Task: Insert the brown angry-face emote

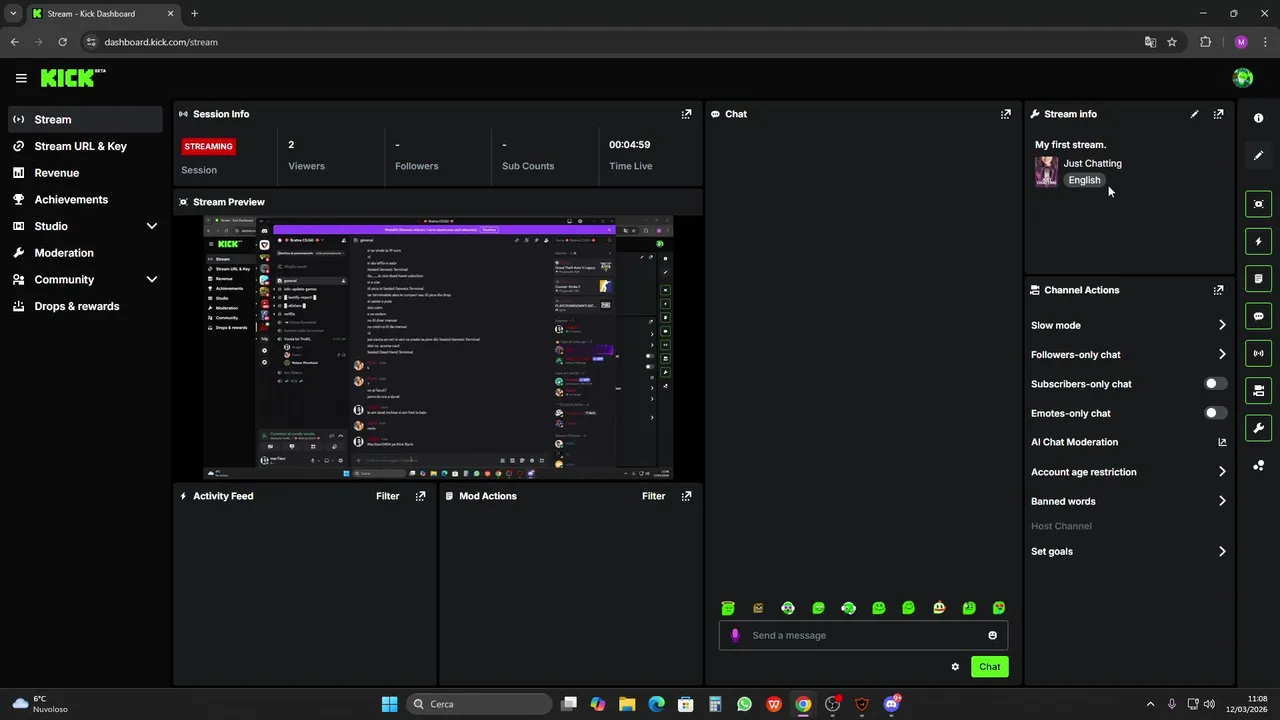Action: (x=758, y=608)
